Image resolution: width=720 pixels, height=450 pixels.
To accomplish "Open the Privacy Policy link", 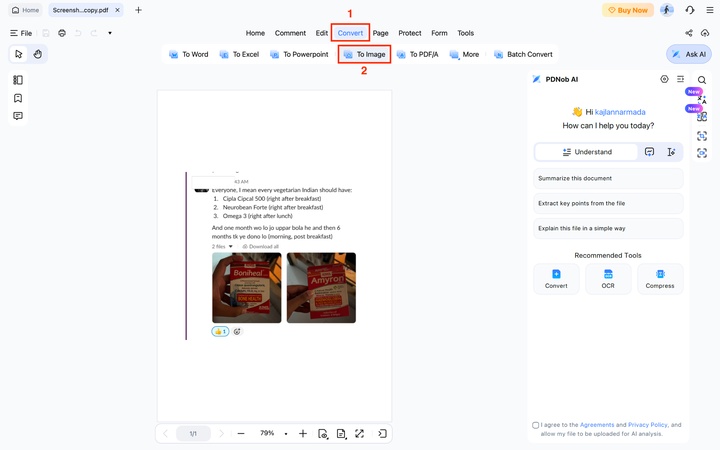I will (647, 425).
